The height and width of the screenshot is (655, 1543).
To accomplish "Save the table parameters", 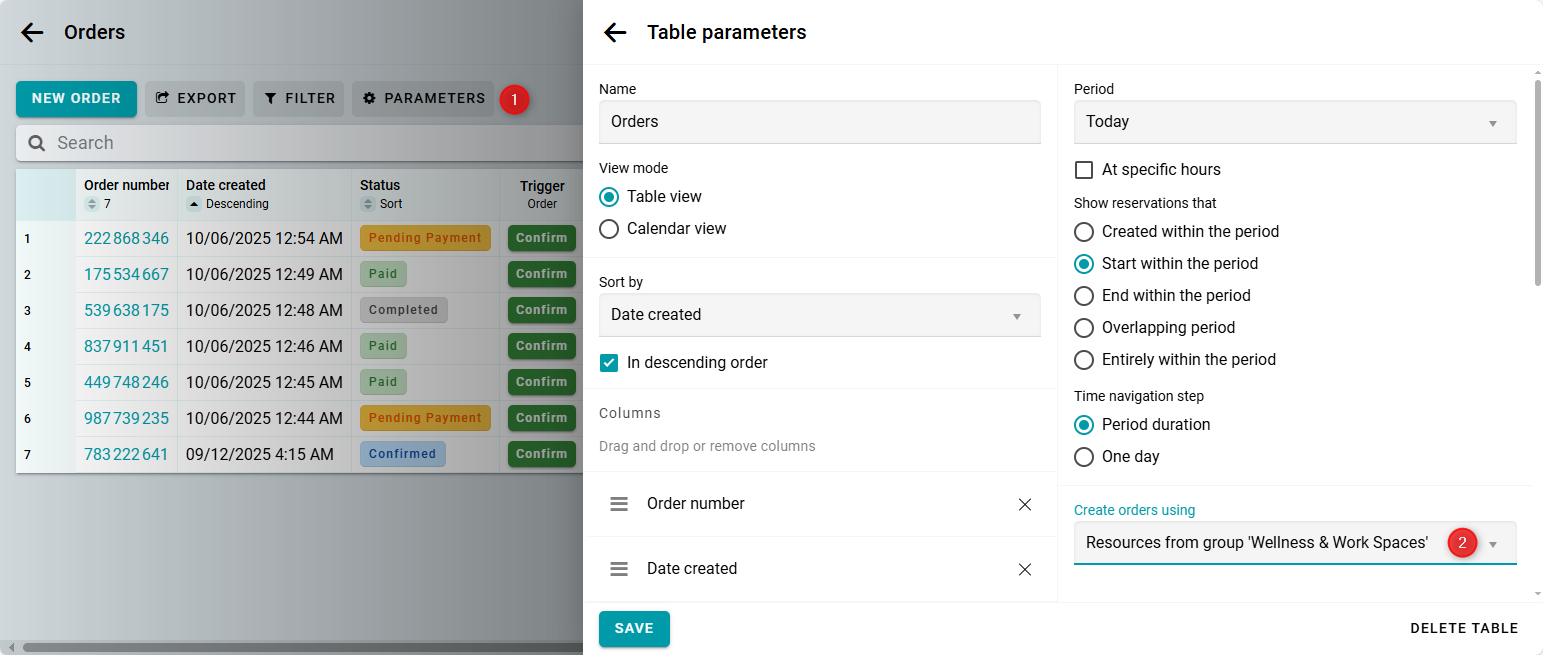I will tap(634, 629).
